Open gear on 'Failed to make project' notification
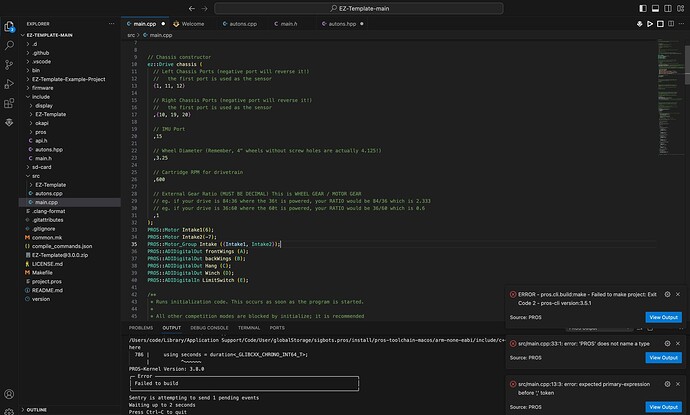The height and width of the screenshot is (415, 690). click(x=667, y=294)
